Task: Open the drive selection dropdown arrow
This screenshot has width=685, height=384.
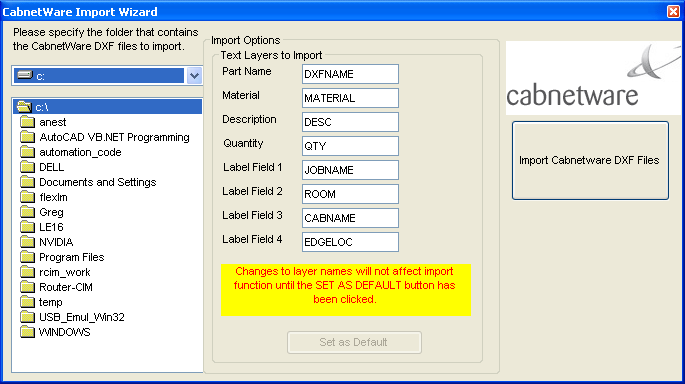Action: [x=194, y=76]
